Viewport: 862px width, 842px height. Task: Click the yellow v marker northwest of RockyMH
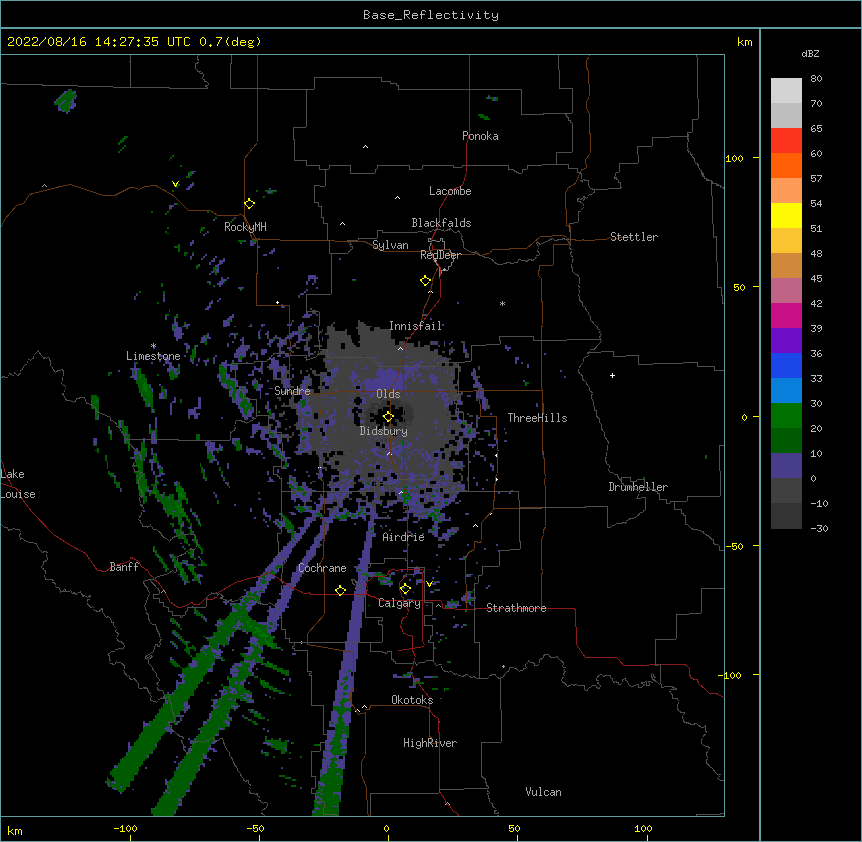[175, 184]
